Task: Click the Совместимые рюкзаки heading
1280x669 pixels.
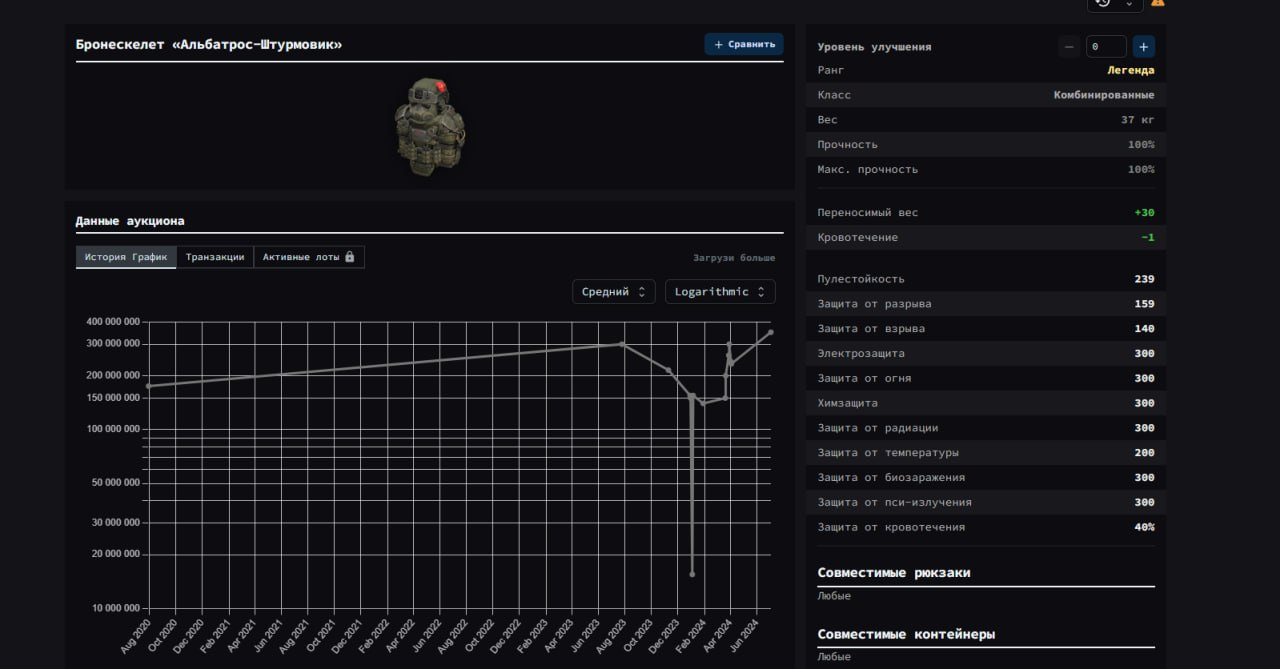Action: (894, 573)
